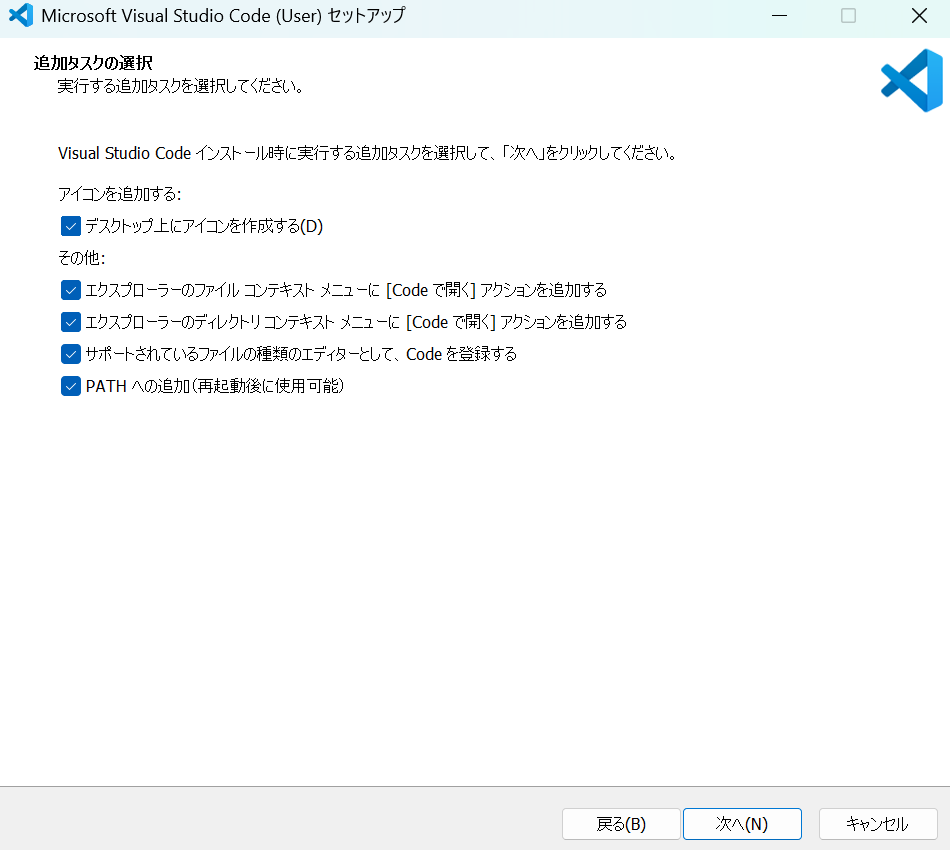
Task: Toggle the register Code as editor checkbox
Action: (71, 354)
